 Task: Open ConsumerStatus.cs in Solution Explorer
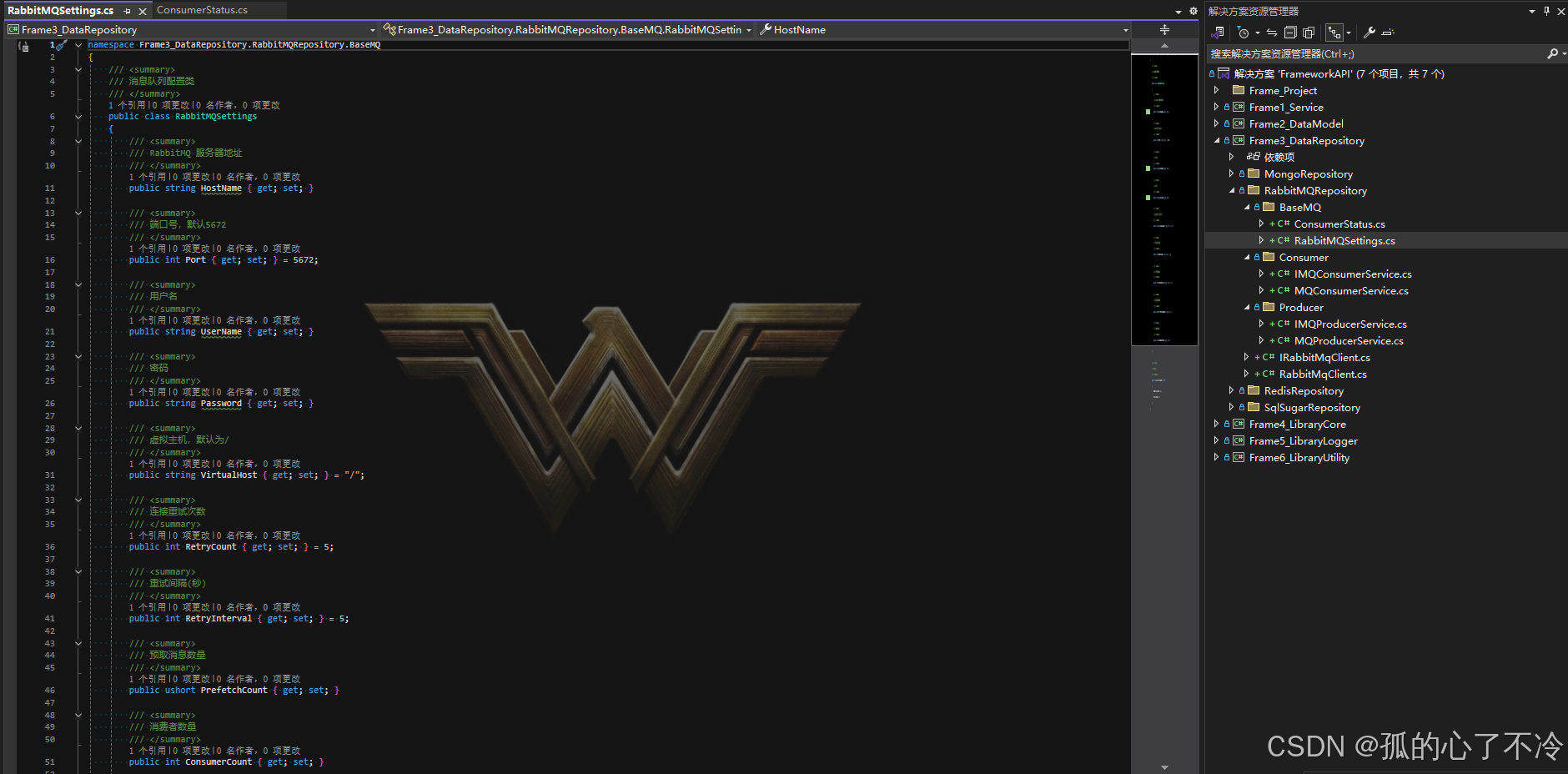coord(1339,224)
